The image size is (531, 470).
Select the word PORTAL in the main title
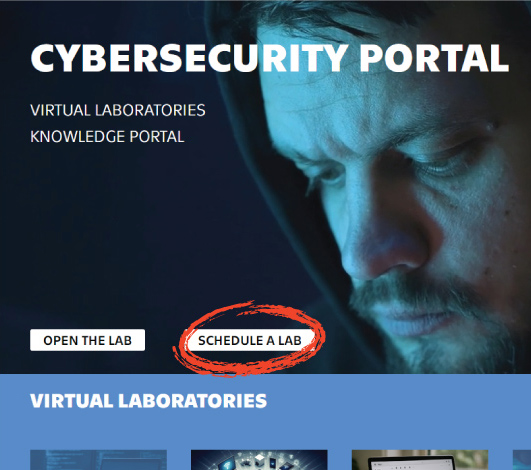(434, 58)
